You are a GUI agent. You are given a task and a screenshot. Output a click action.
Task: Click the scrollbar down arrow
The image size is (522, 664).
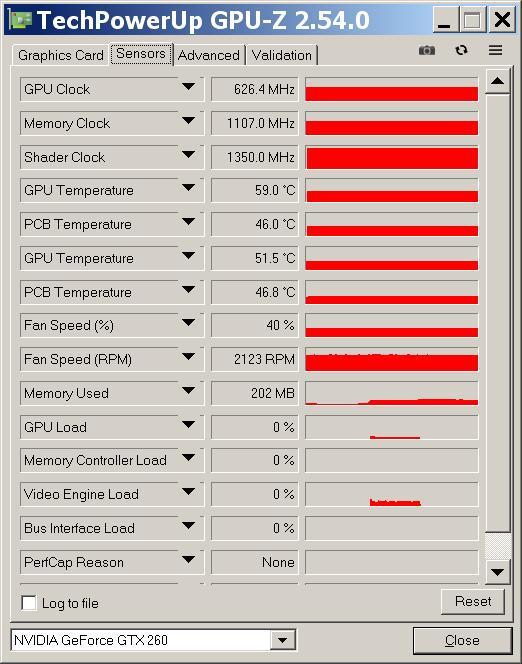pos(497,572)
